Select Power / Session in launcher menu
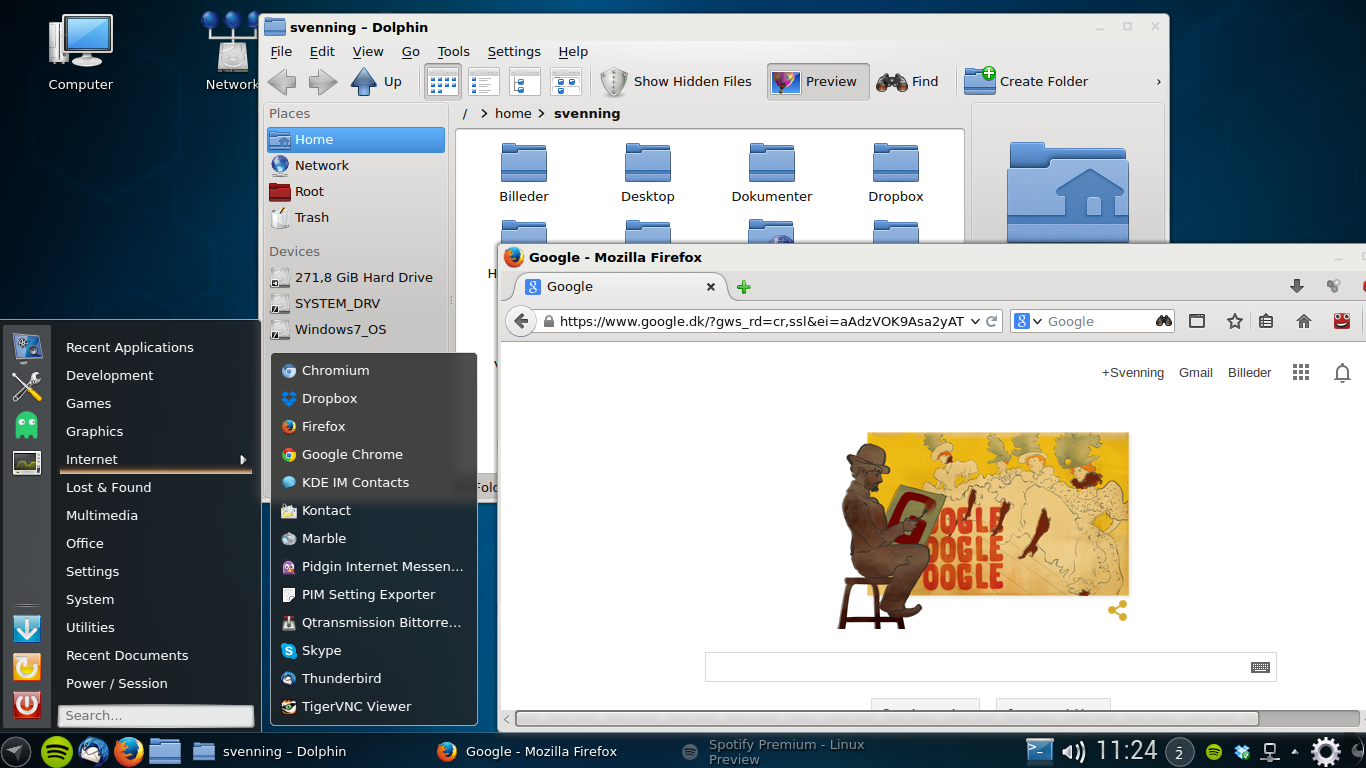 click(117, 683)
